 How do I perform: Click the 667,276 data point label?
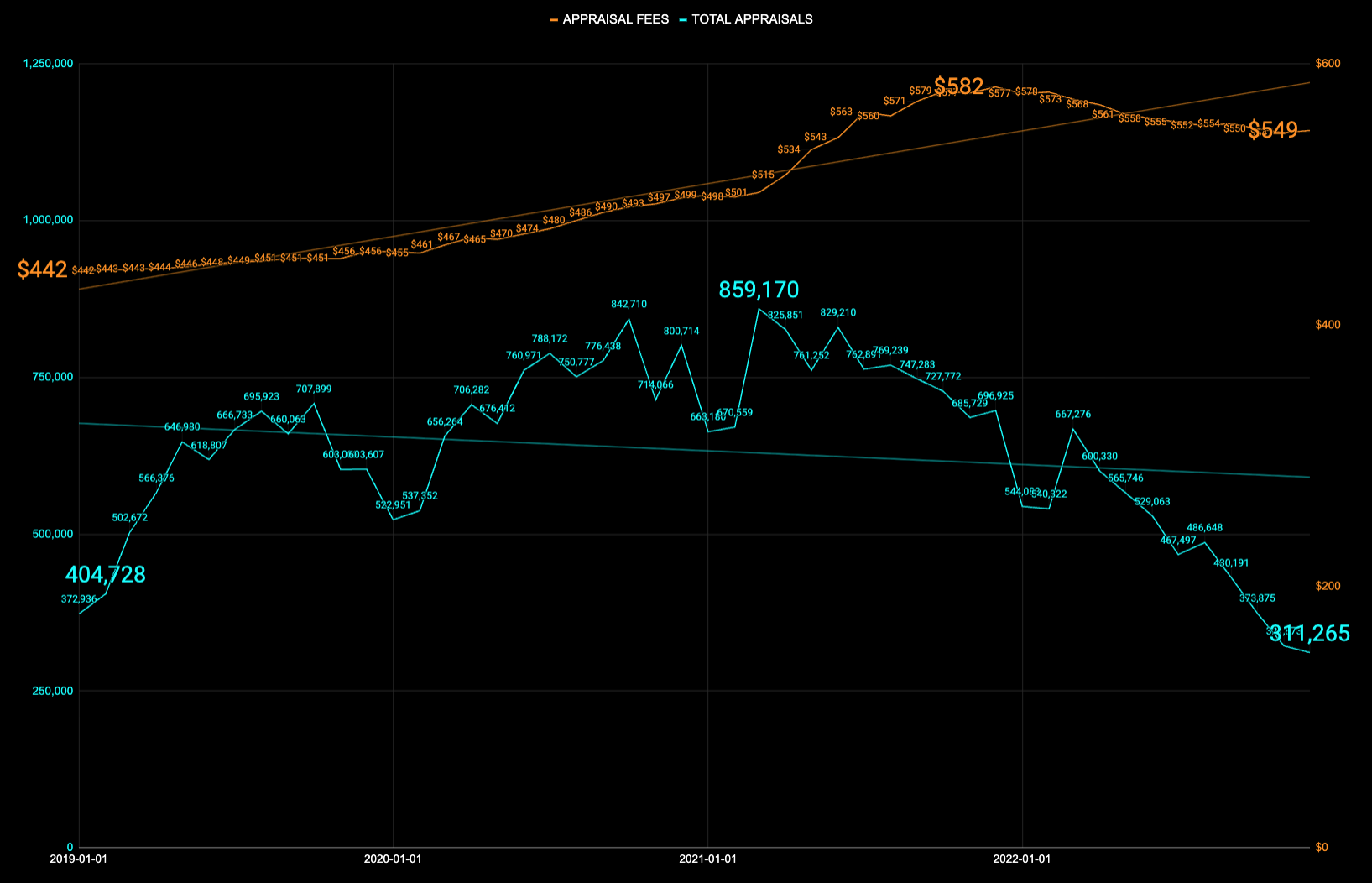(x=1073, y=414)
